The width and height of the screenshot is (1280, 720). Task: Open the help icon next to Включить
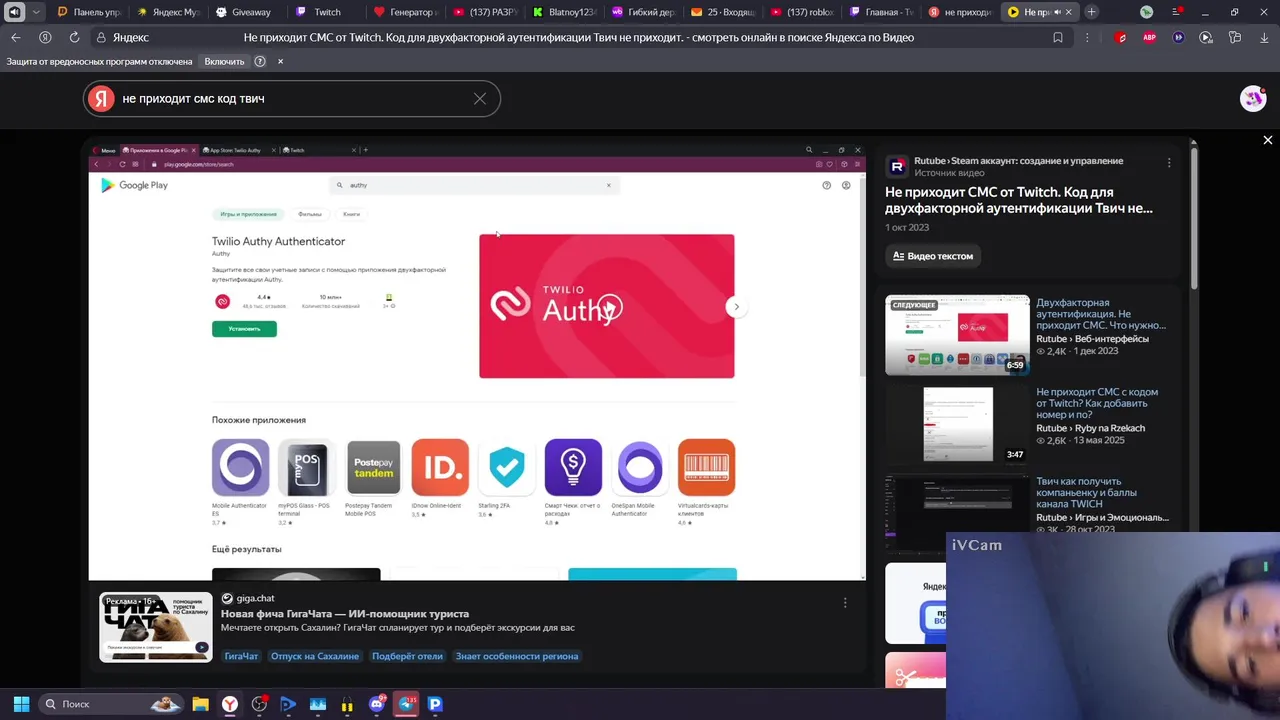point(260,61)
